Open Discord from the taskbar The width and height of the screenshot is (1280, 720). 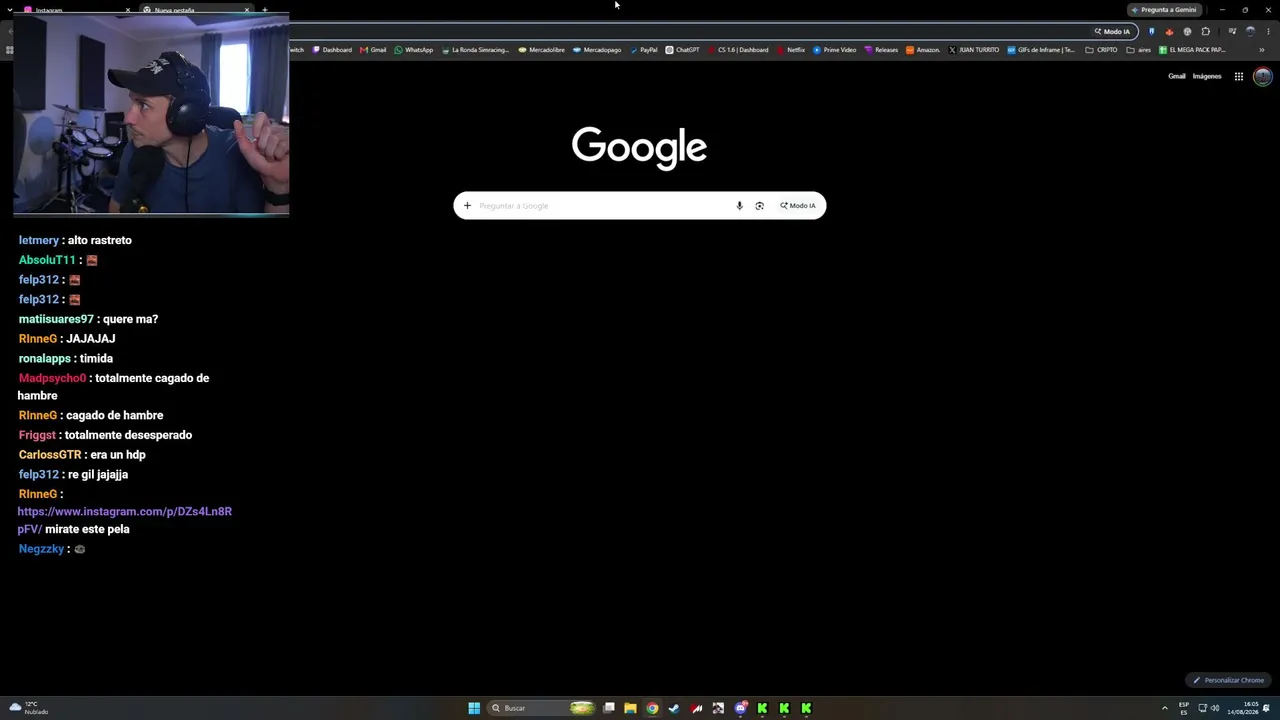point(740,708)
